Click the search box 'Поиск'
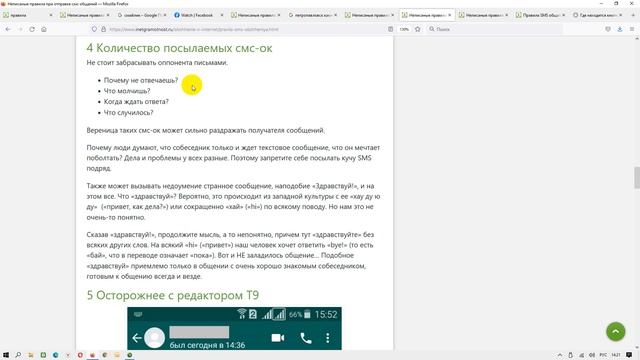Viewport: 640px width, 360px height. 494,29
